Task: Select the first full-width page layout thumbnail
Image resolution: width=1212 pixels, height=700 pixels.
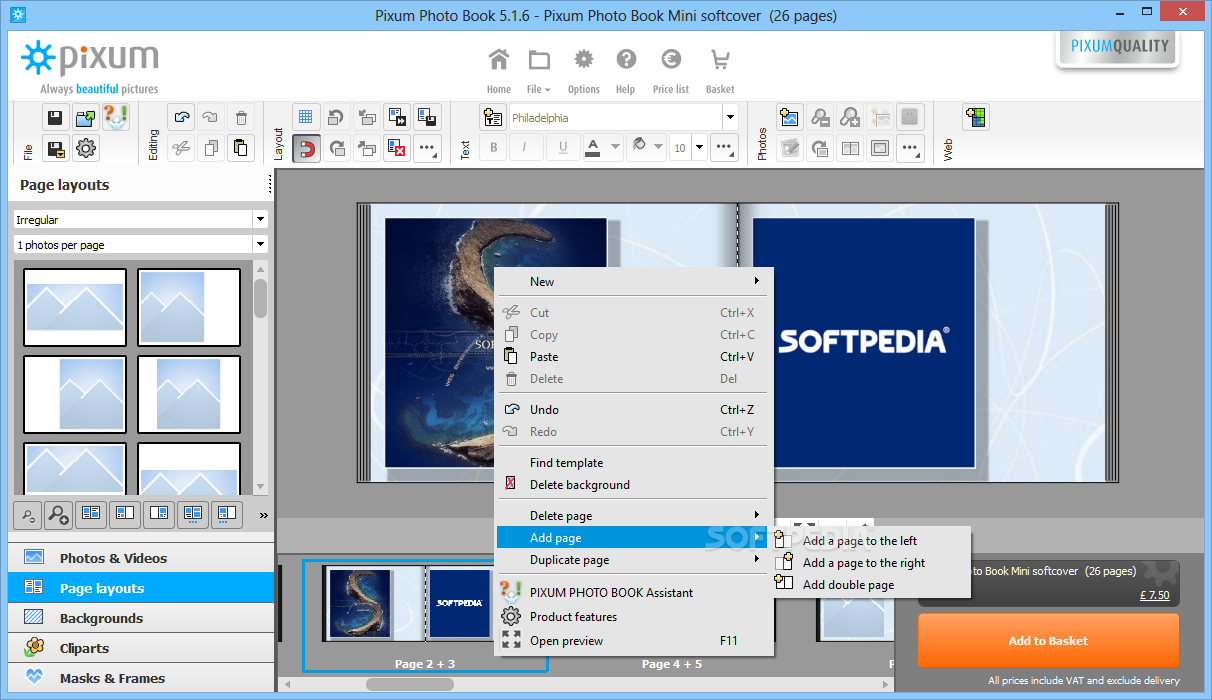Action: click(75, 307)
